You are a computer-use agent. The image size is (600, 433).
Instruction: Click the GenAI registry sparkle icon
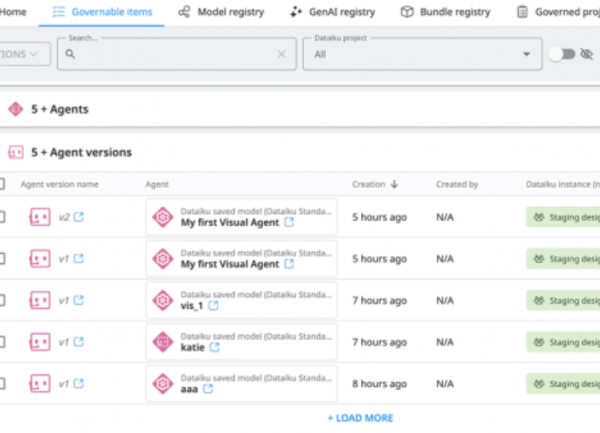coord(296,12)
